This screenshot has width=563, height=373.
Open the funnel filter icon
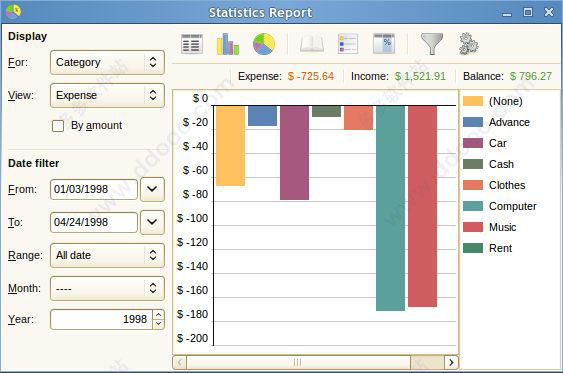coord(432,44)
